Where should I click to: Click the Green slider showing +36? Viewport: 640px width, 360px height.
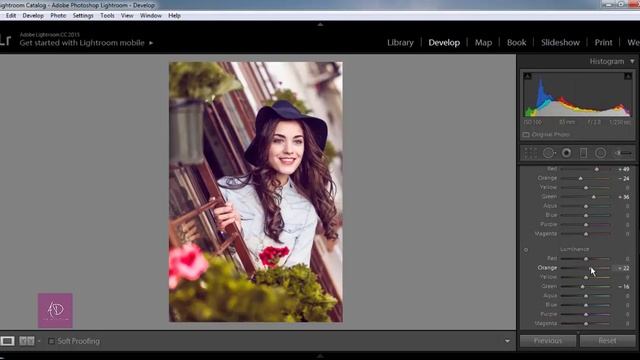(x=585, y=197)
